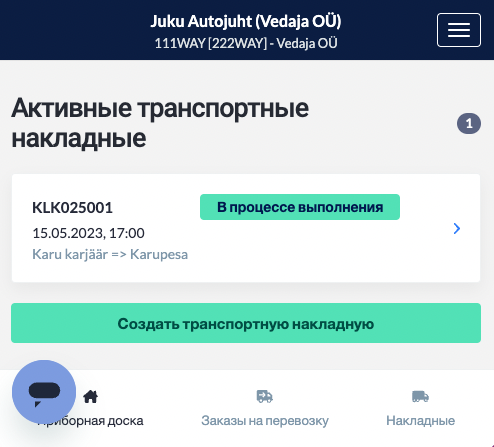Click the Karu karjäär => Karupesa route
This screenshot has width=494, height=447.
(110, 254)
